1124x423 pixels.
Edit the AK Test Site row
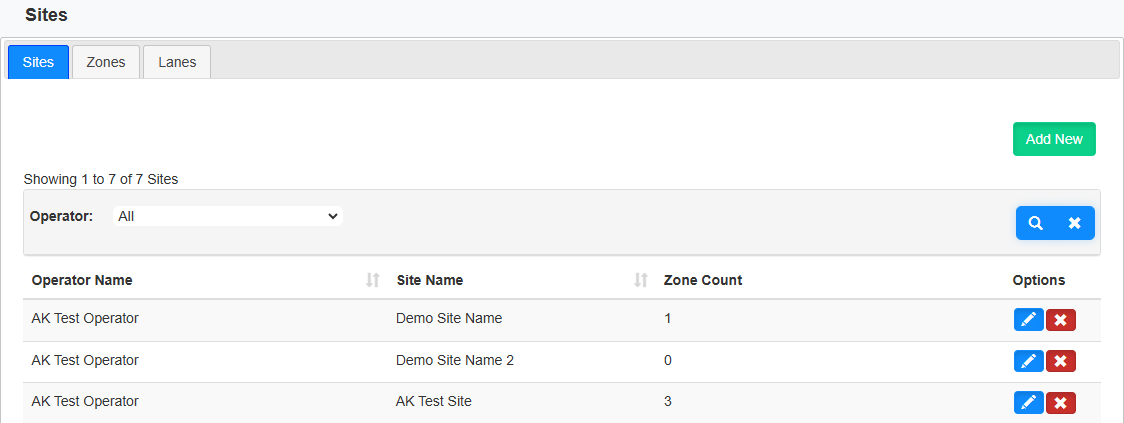(x=1029, y=403)
